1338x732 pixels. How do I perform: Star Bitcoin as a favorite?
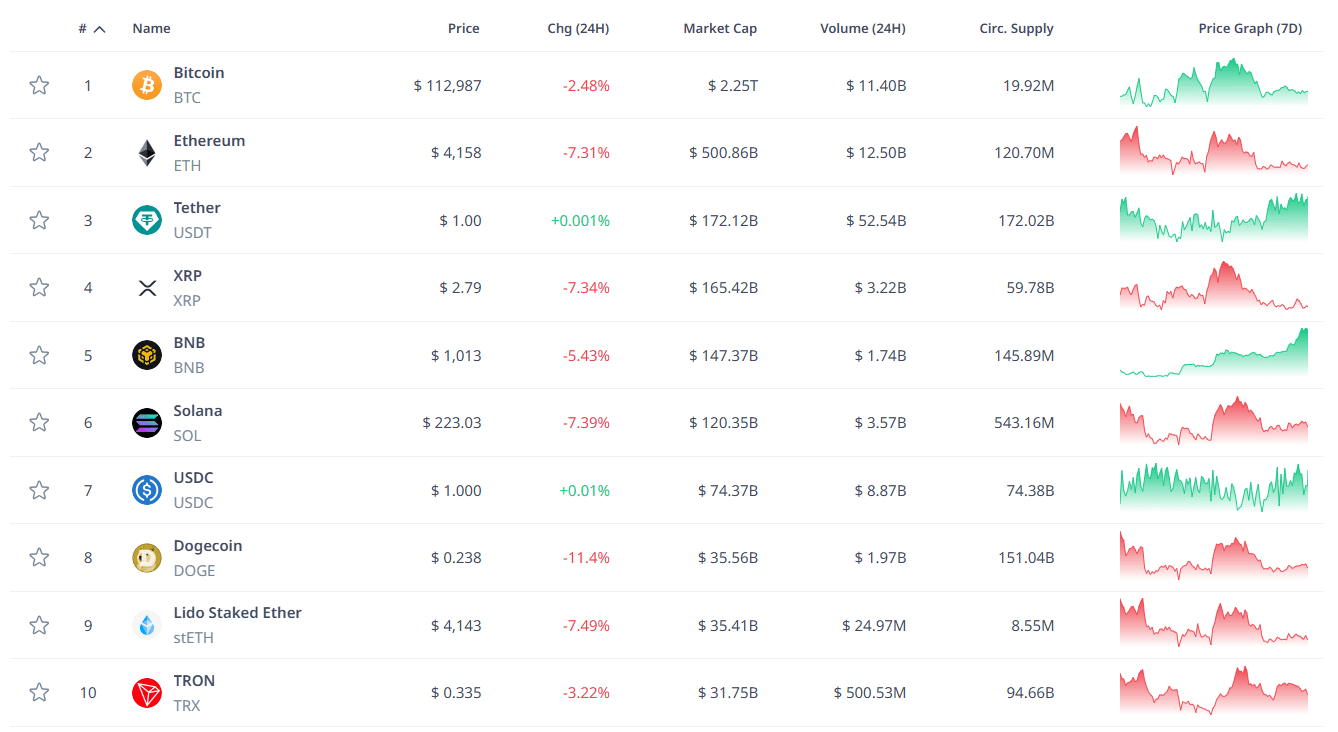(x=39, y=86)
